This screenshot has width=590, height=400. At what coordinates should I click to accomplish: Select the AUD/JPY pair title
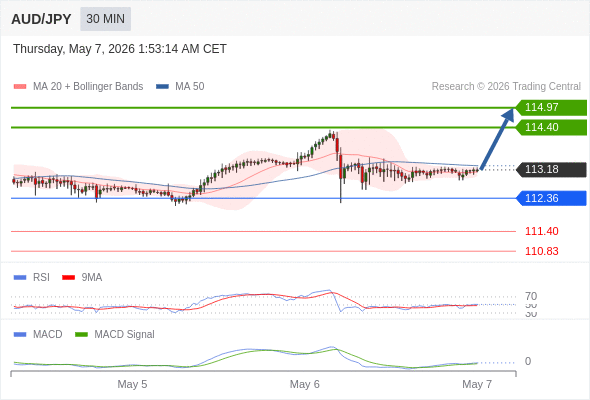[41, 19]
